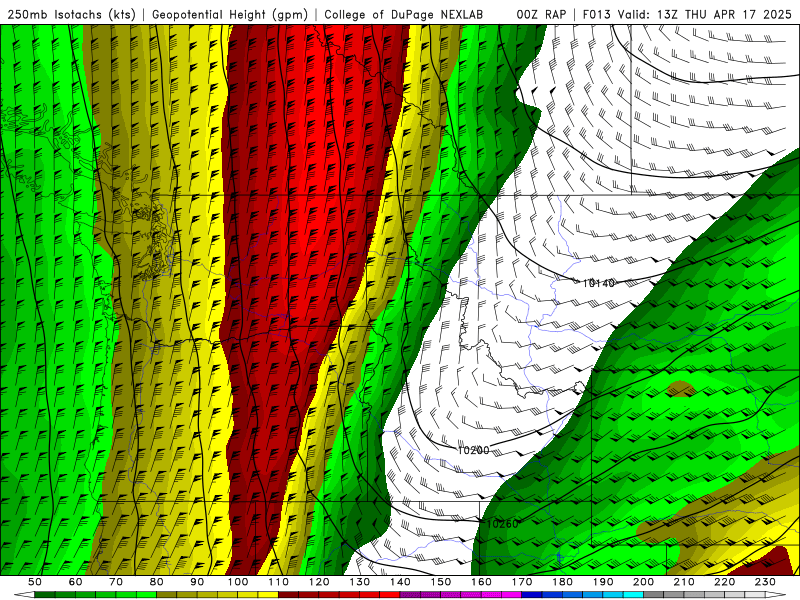Click the cyan swatch just left of 200
Viewport: 800px width, 600px height.
tap(634, 595)
